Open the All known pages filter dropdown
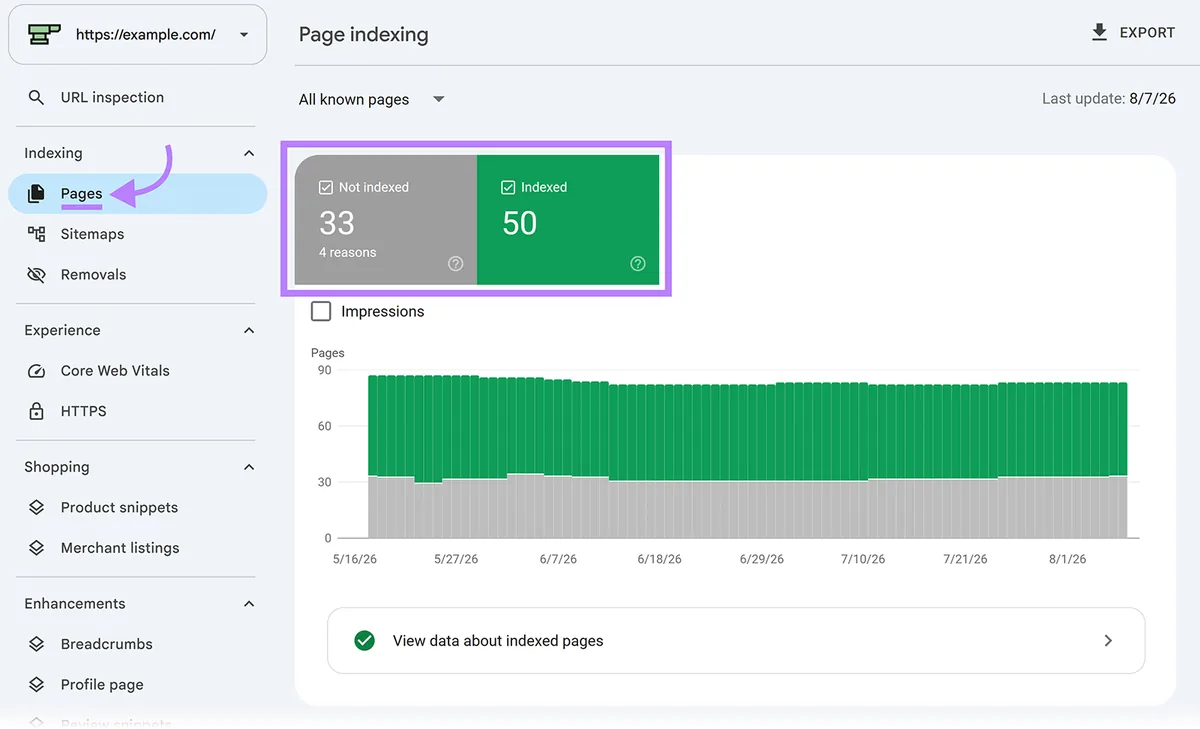Image resolution: width=1200 pixels, height=729 pixels. 372,100
